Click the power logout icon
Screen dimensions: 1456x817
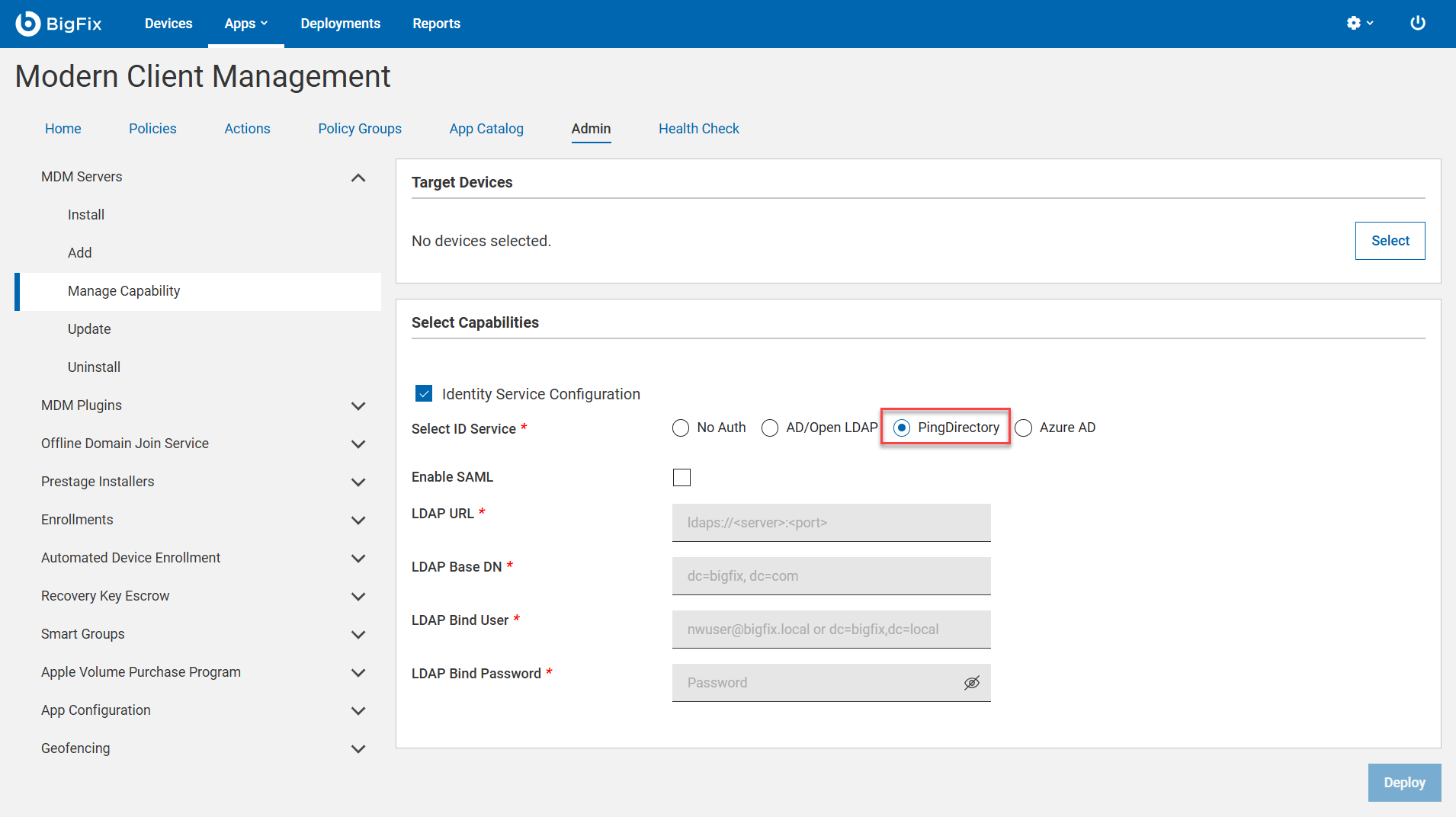click(x=1417, y=24)
